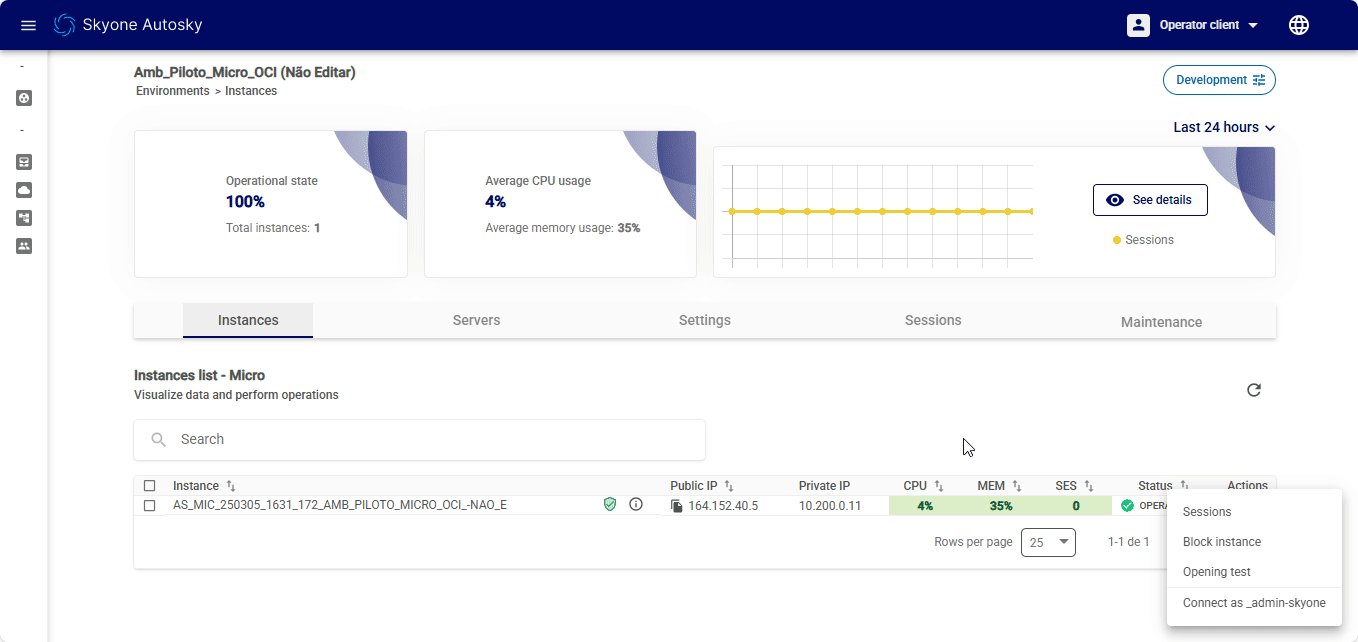Choose Block instance from the context menu
Viewport: 1358px width, 642px height.
[1221, 542]
